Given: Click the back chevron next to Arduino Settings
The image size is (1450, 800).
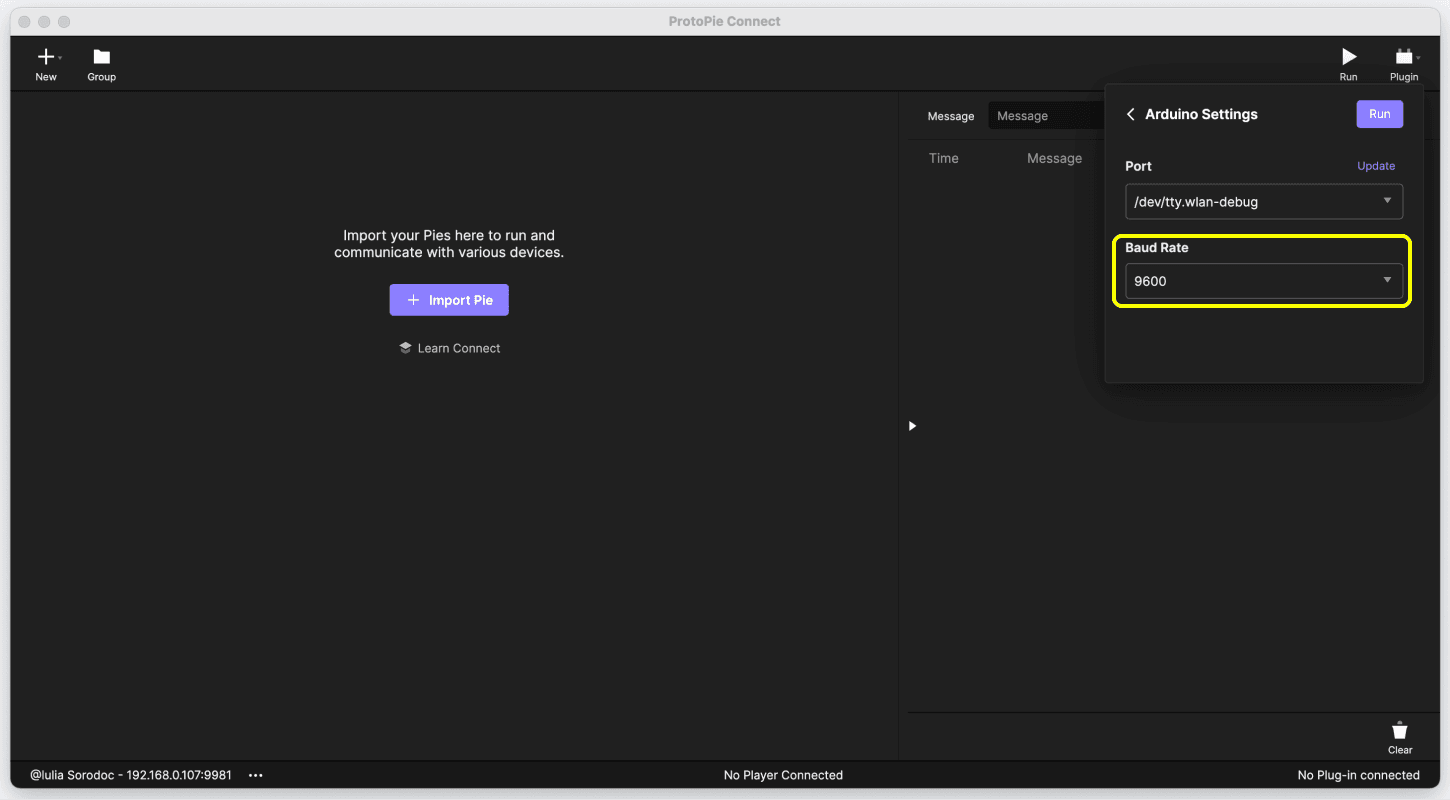Looking at the screenshot, I should [x=1130, y=114].
